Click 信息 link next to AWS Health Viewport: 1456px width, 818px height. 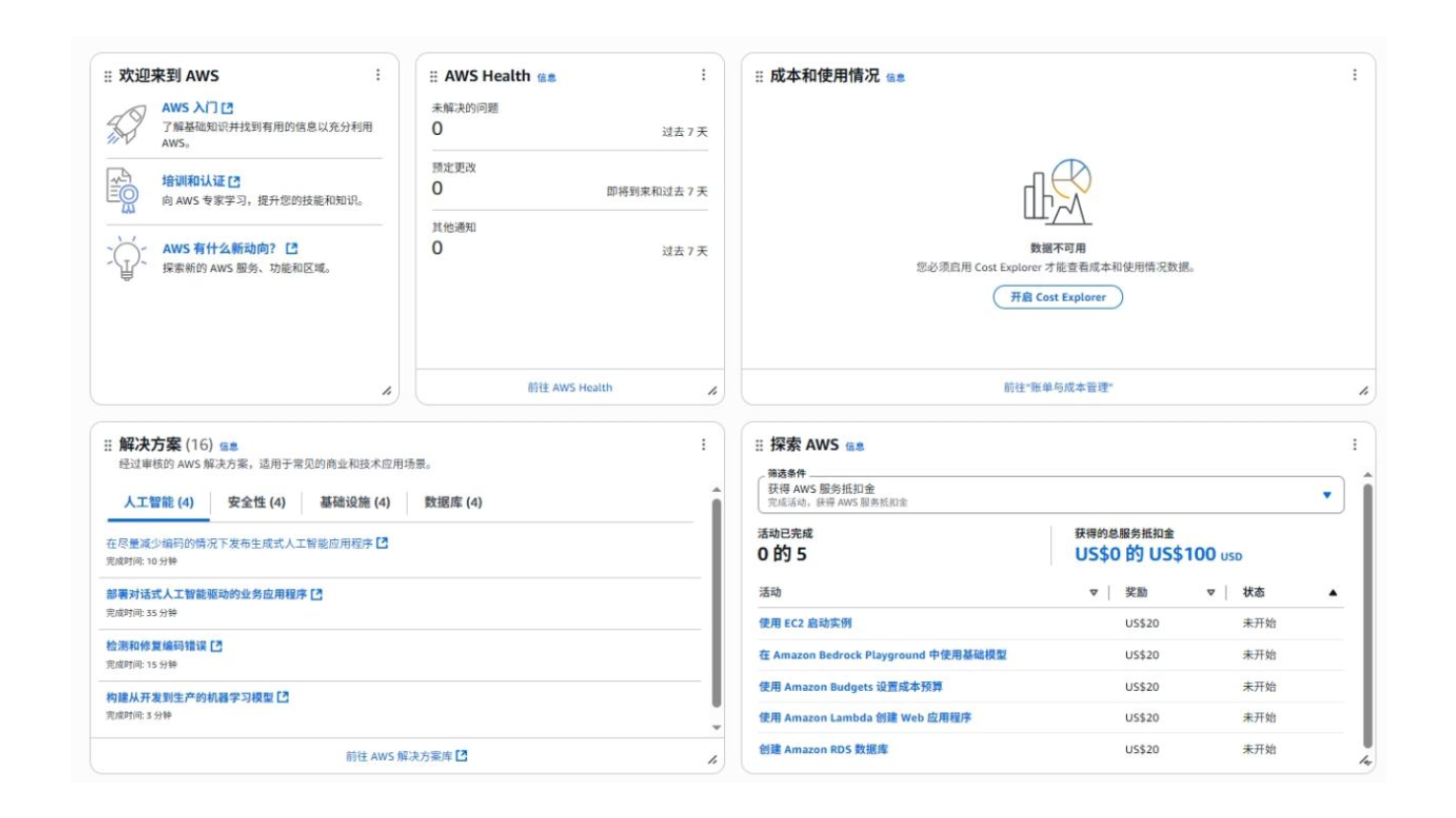[x=547, y=78]
